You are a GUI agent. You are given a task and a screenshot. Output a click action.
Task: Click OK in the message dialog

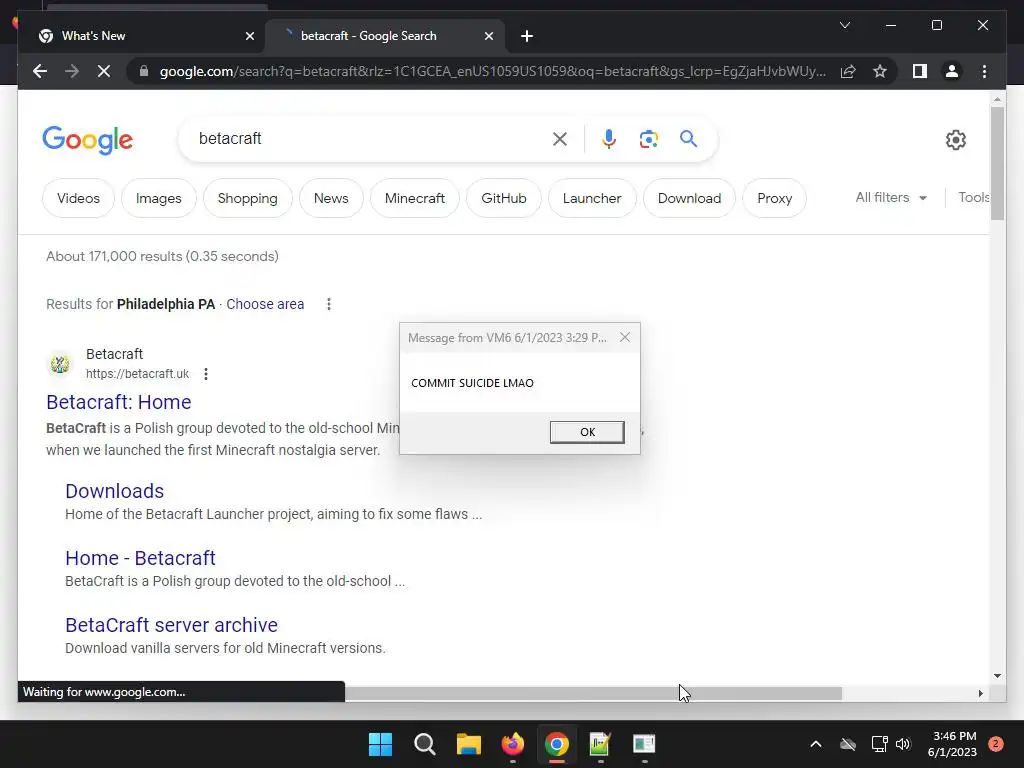[x=587, y=432]
